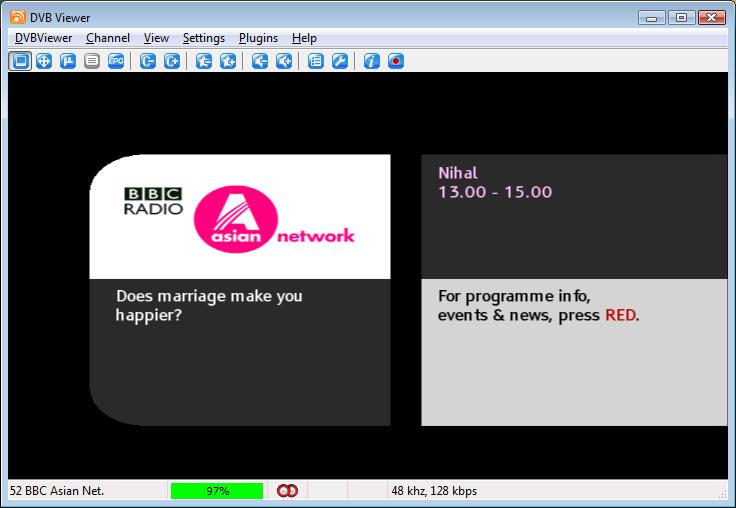Click the BBC Radio Asian Network logo
This screenshot has width=736, height=508.
tap(239, 219)
